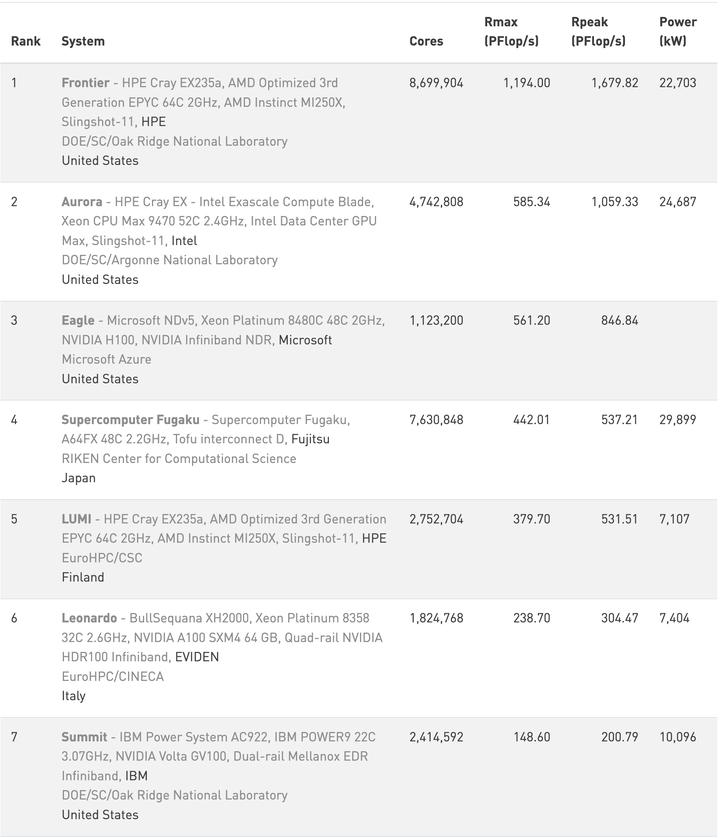
Task: Open the Eagle system link
Action: [x=78, y=321]
